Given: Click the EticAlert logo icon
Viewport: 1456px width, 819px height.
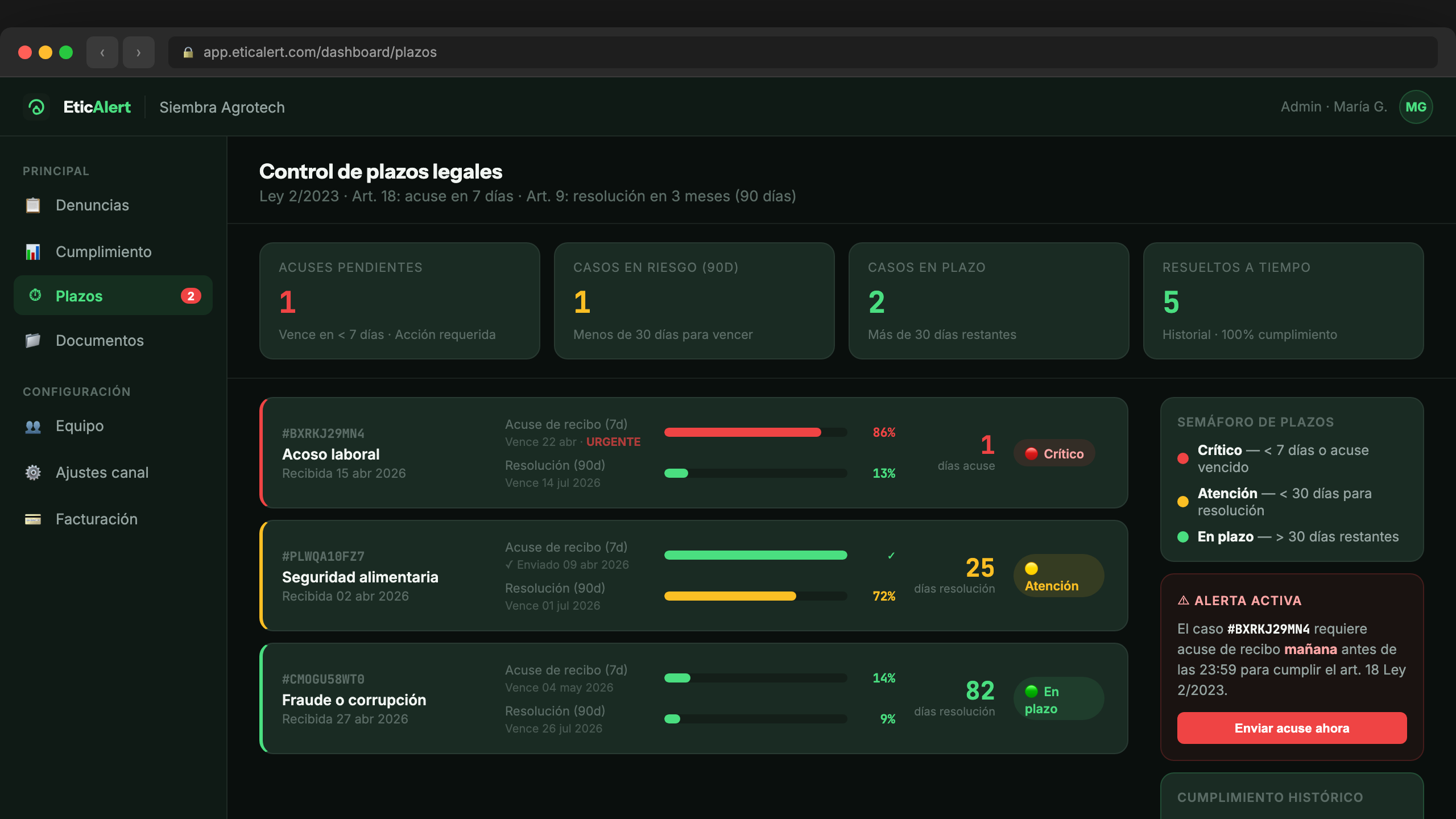Looking at the screenshot, I should point(36,107).
